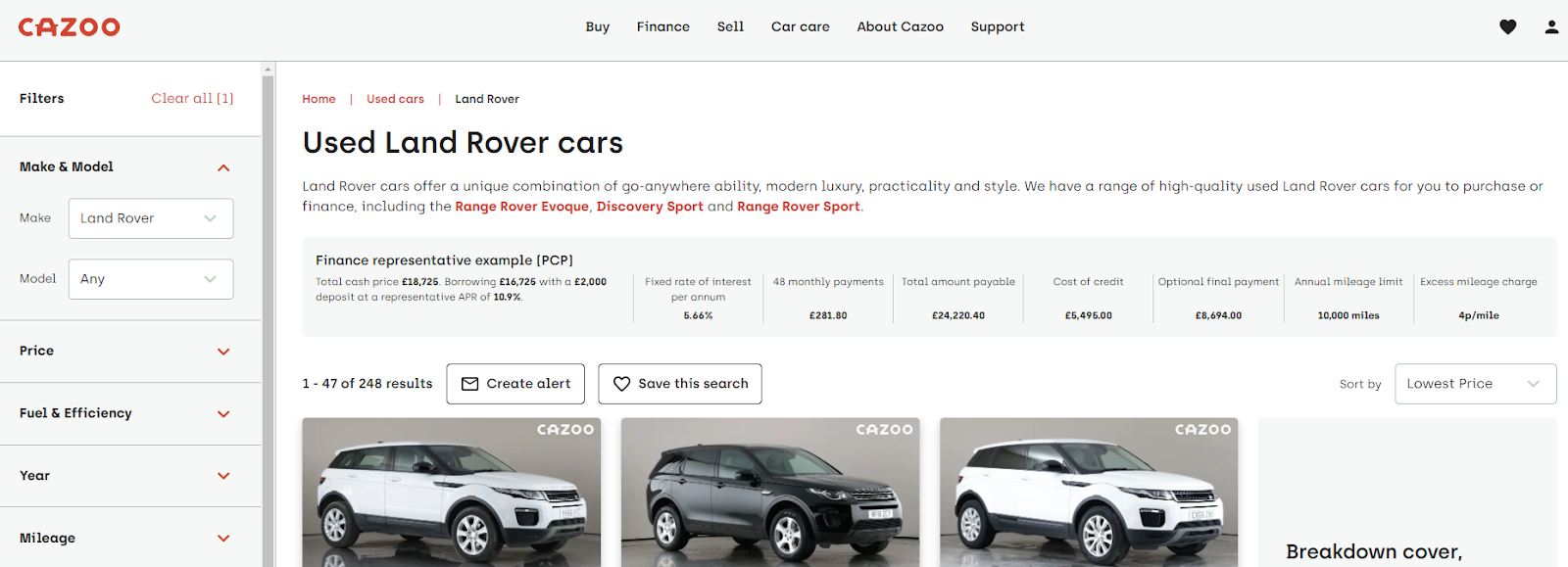Collapse the Make & Model section
The height and width of the screenshot is (567, 1568).
tap(223, 167)
